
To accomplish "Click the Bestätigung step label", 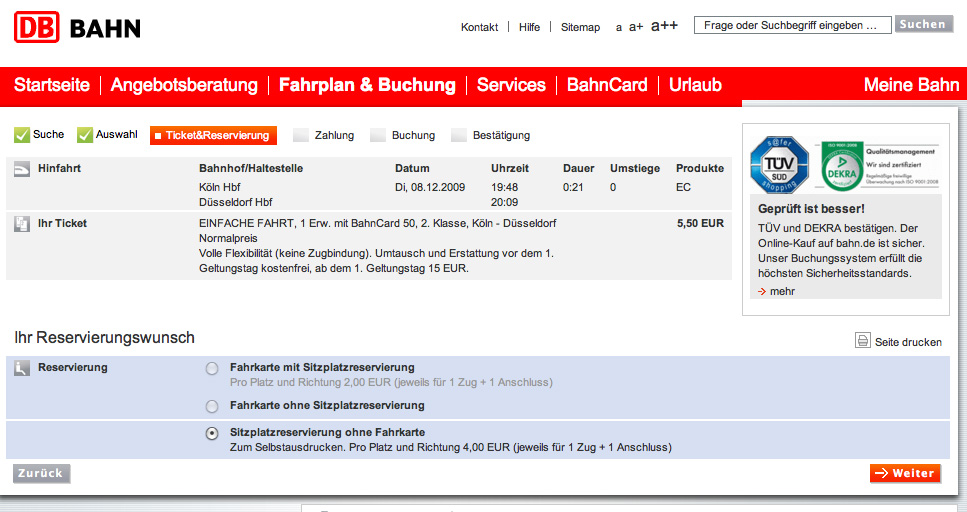I will coord(501,135).
